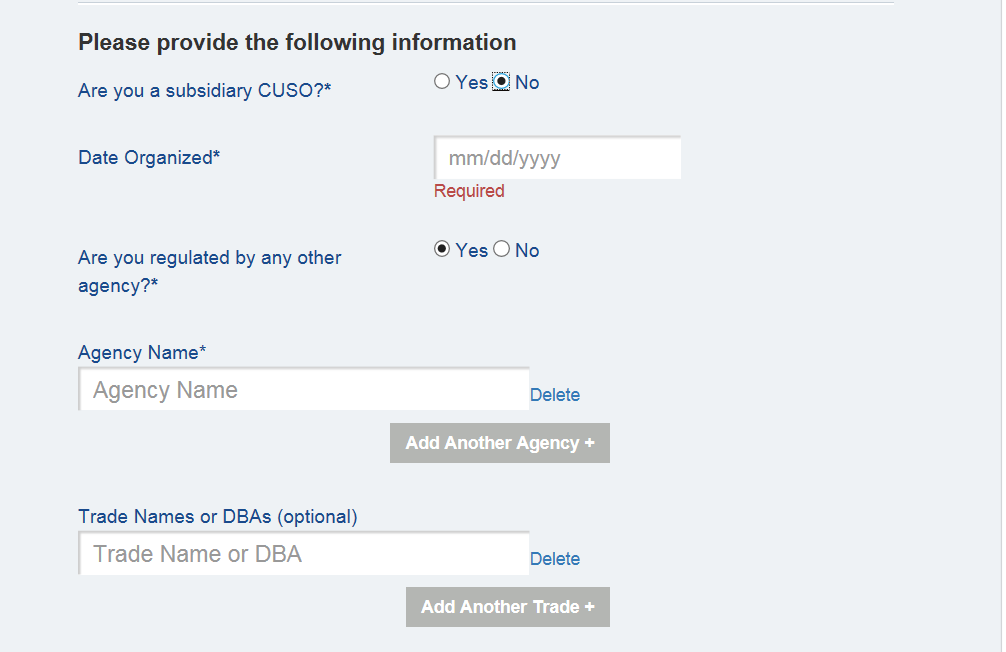Click the red 'Required' validation message

pyautogui.click(x=469, y=191)
